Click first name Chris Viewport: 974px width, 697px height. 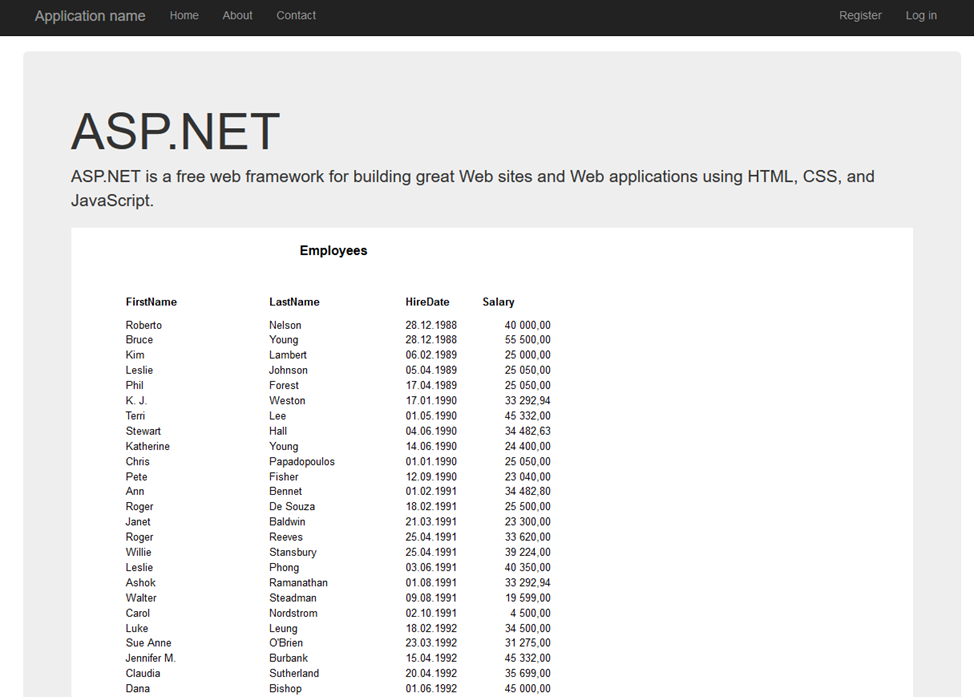coord(137,462)
